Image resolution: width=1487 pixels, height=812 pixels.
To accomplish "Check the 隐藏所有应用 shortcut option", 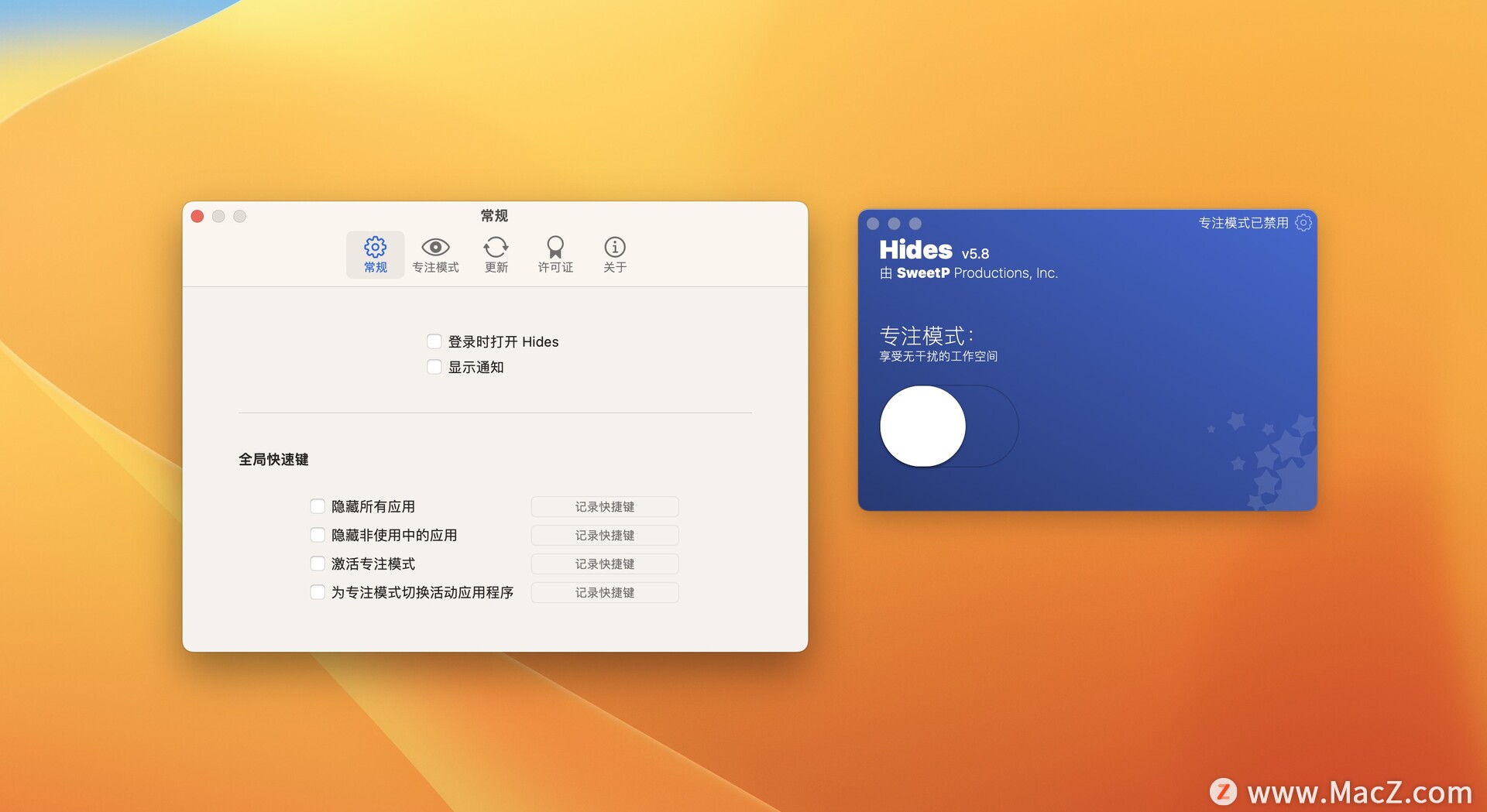I will [x=318, y=506].
